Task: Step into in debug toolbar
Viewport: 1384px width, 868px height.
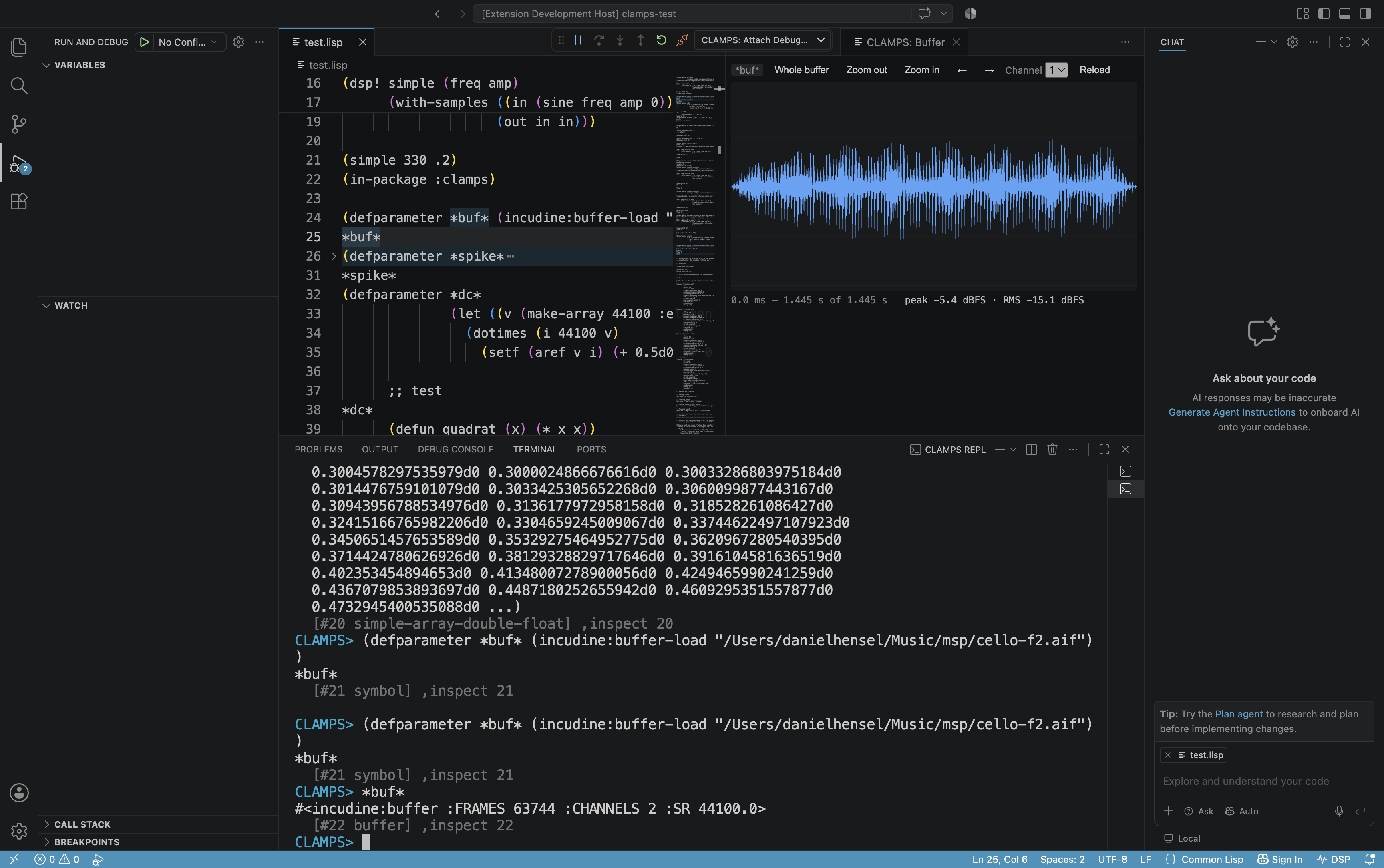Action: pyautogui.click(x=620, y=40)
